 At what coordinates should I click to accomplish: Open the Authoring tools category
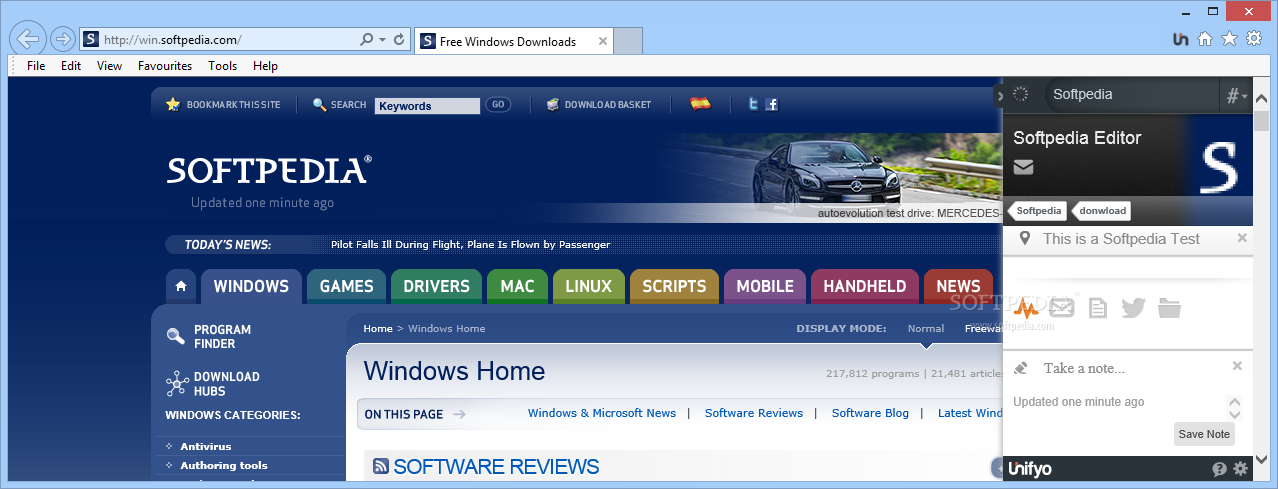point(223,465)
